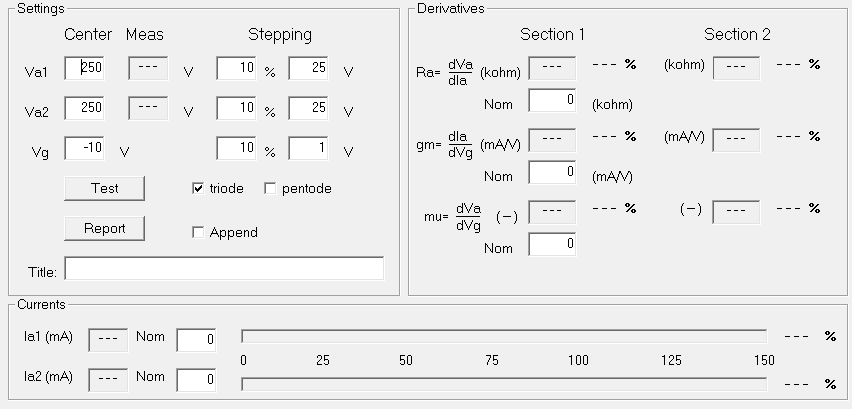Click the Va2 stepping volts field
The width and height of the screenshot is (852, 409).
coord(308,107)
